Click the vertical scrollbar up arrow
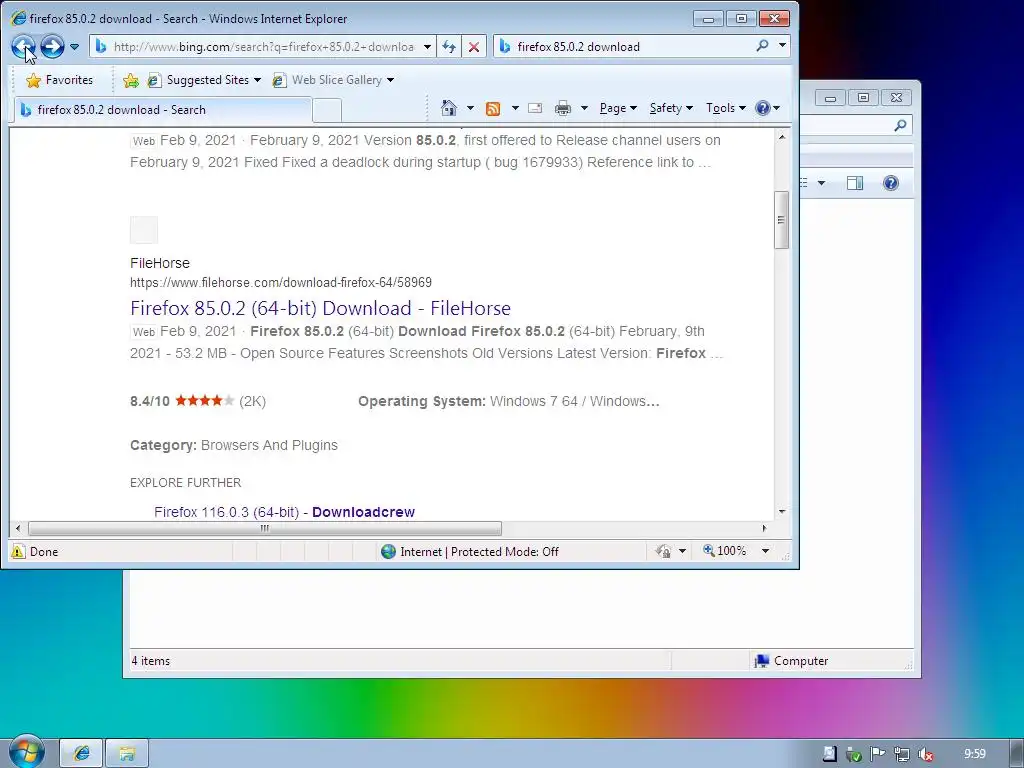Image resolution: width=1024 pixels, height=768 pixels. [782, 137]
